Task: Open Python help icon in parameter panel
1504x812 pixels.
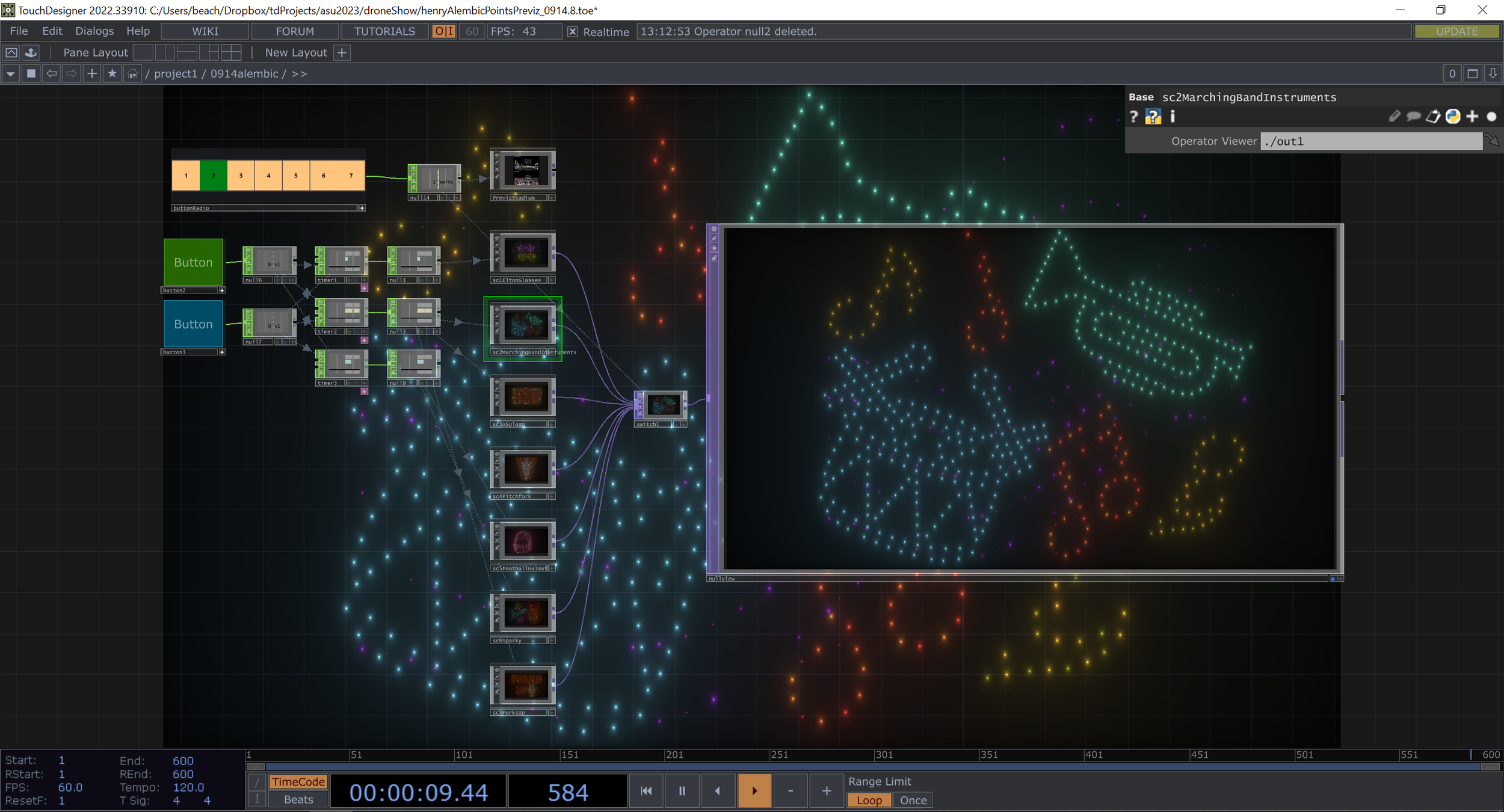Action: [x=1153, y=117]
